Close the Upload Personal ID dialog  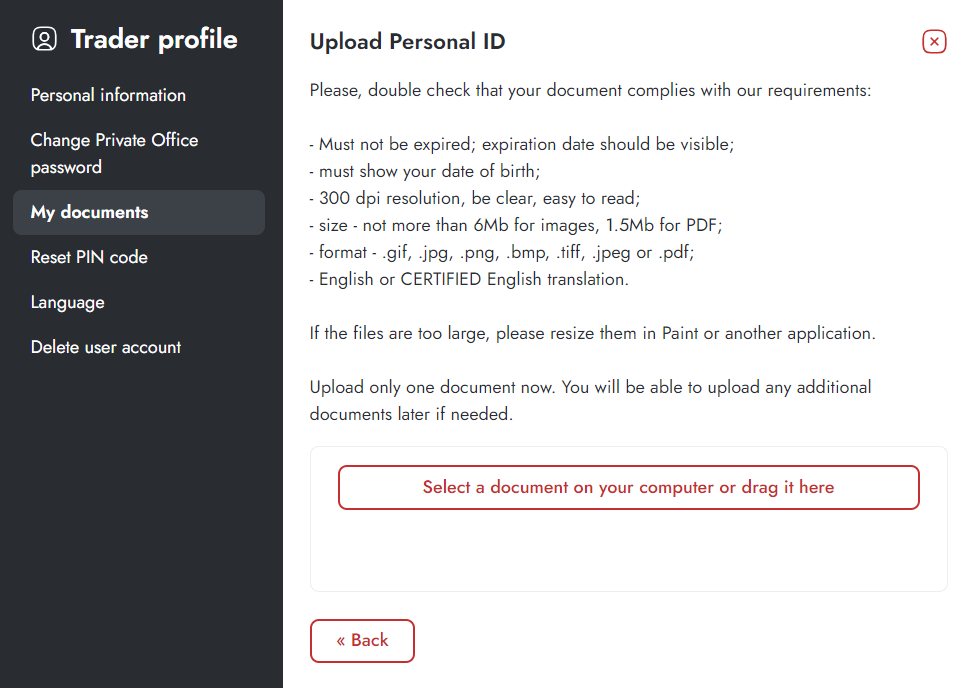point(934,41)
